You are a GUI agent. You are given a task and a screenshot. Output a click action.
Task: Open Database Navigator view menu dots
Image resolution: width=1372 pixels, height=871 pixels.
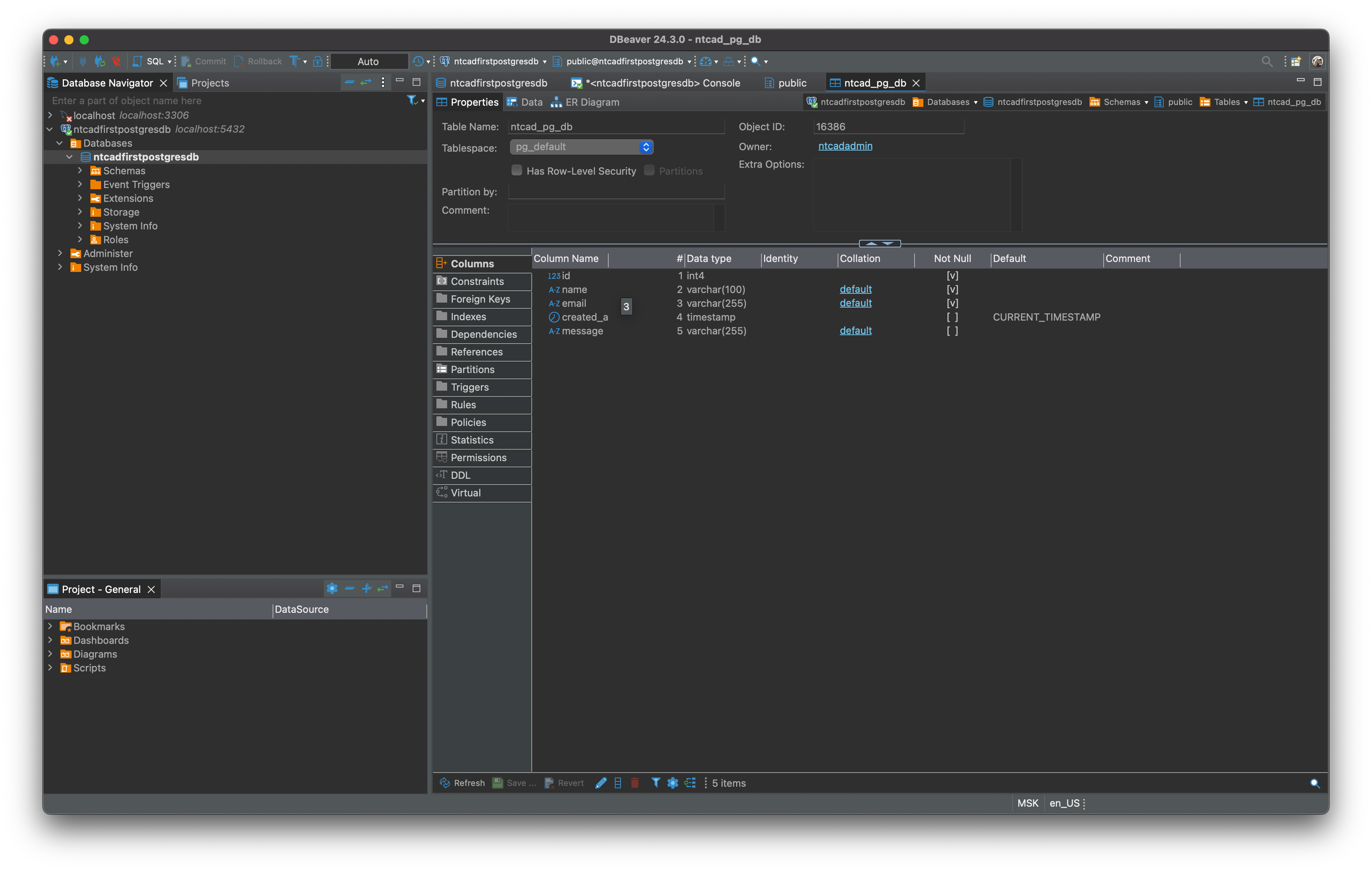pos(383,82)
